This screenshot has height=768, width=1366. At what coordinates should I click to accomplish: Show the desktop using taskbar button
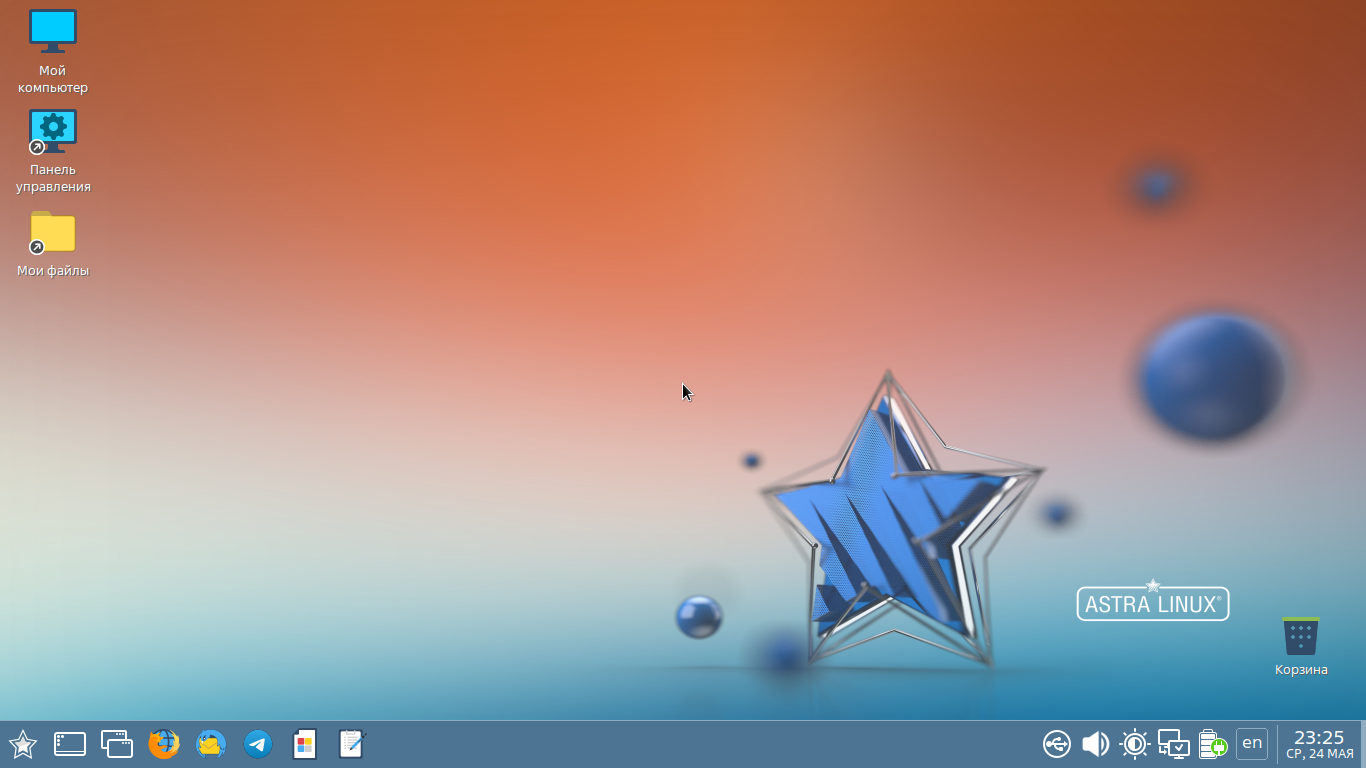point(68,744)
